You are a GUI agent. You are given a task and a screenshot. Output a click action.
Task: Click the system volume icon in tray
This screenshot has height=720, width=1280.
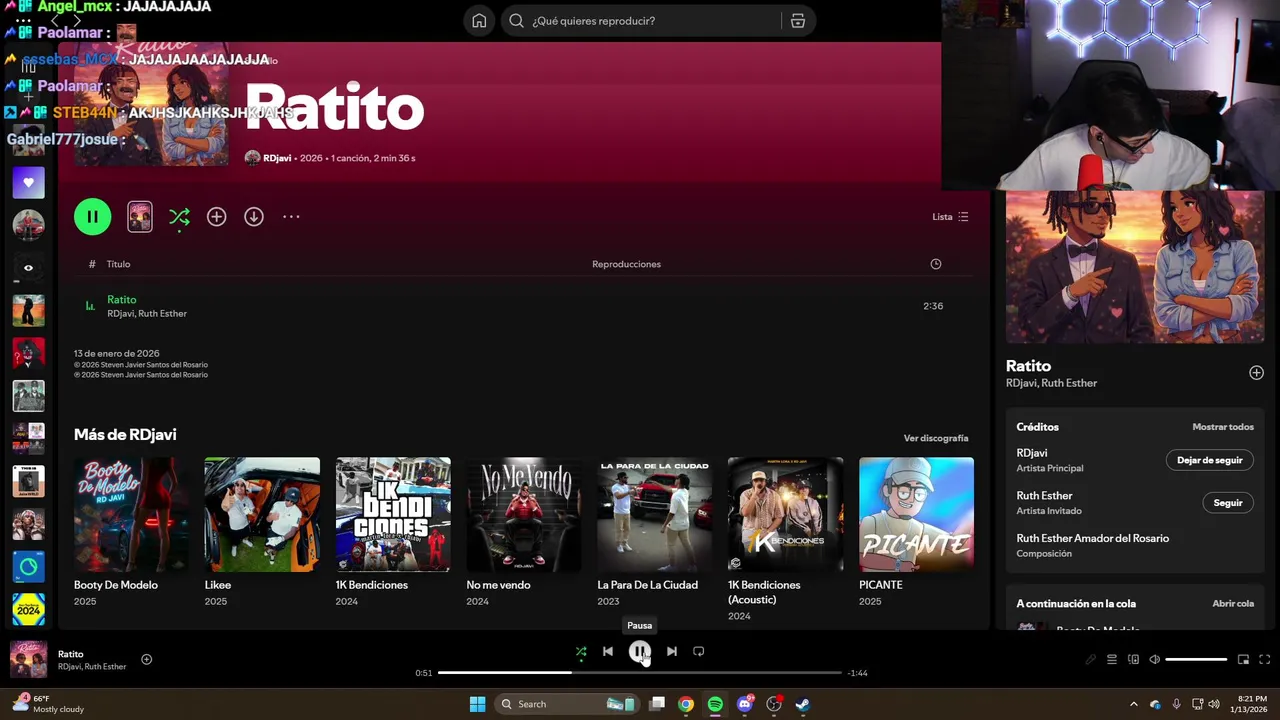(x=1214, y=704)
